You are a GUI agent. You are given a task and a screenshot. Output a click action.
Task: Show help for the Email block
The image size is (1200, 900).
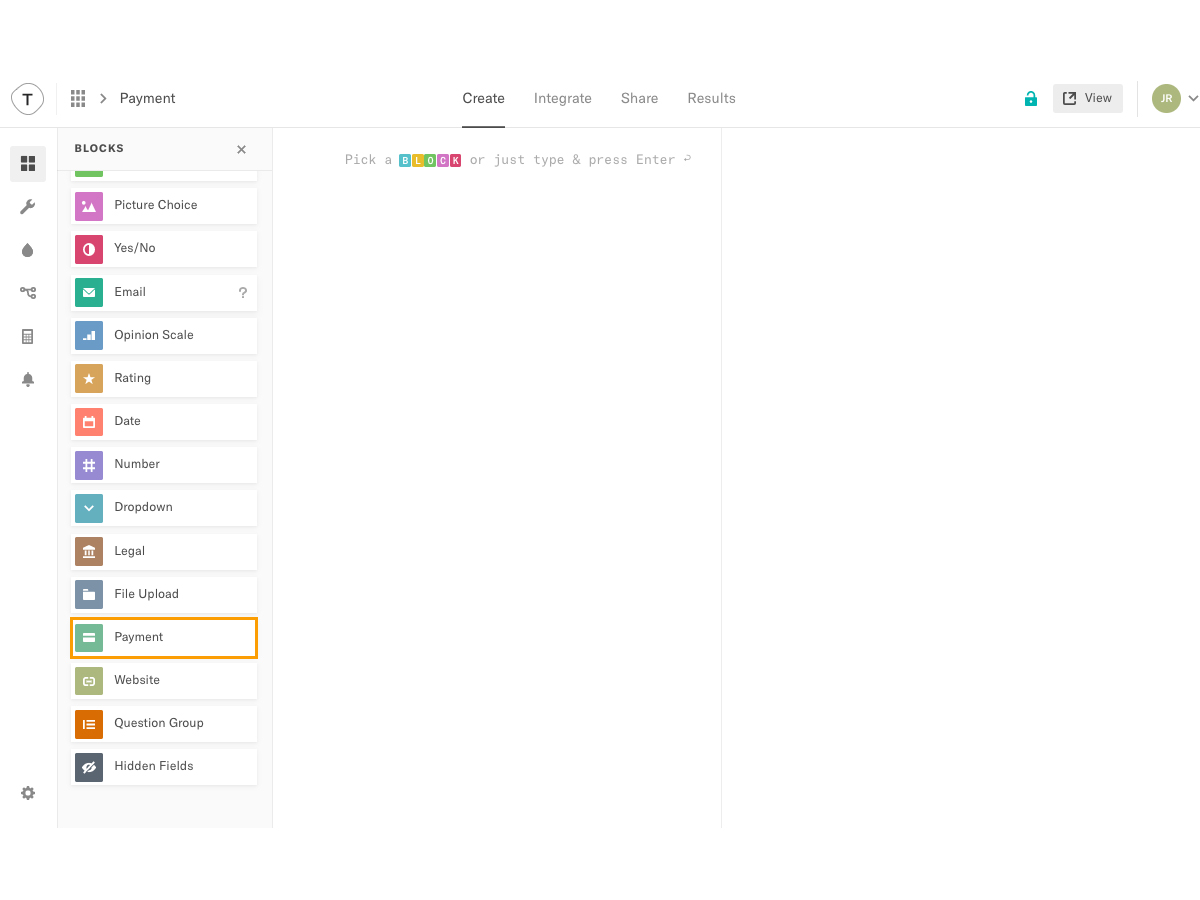click(x=242, y=292)
